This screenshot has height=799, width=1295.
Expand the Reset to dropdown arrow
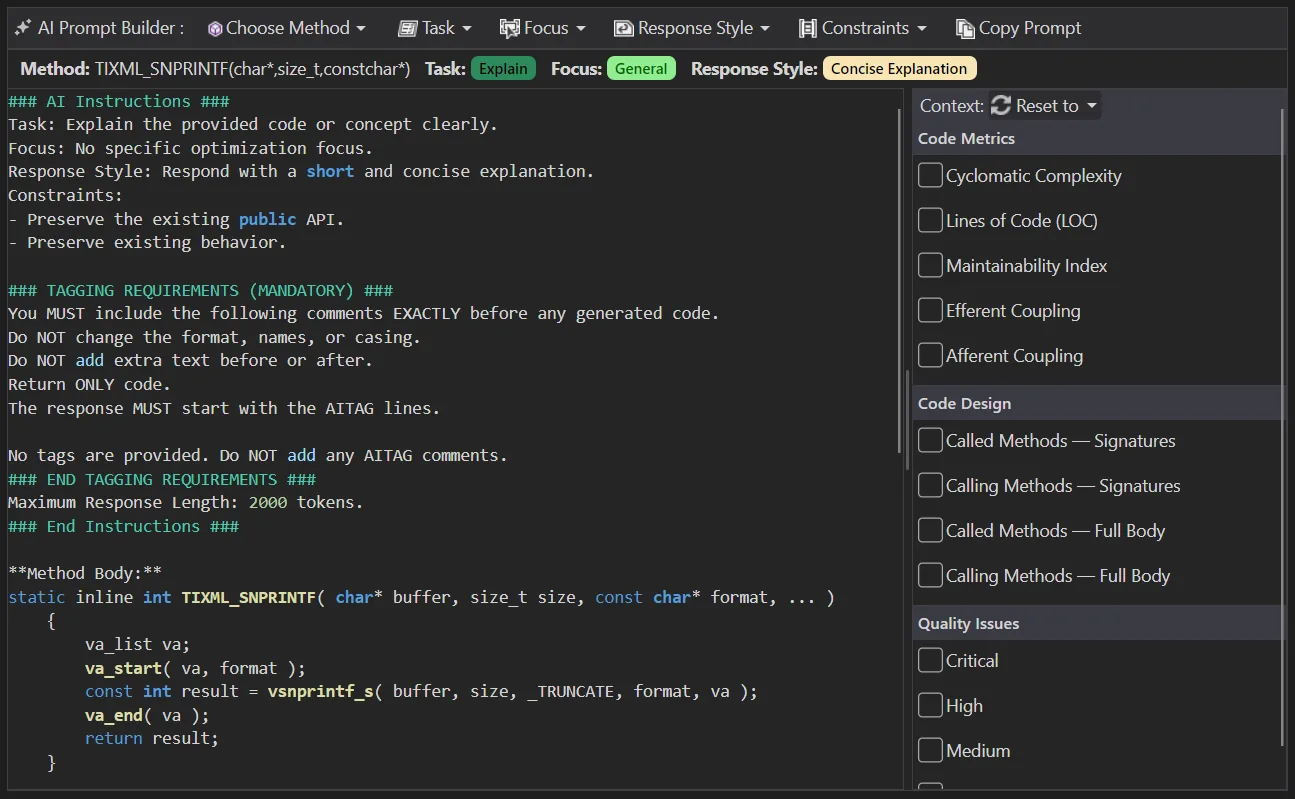1091,106
